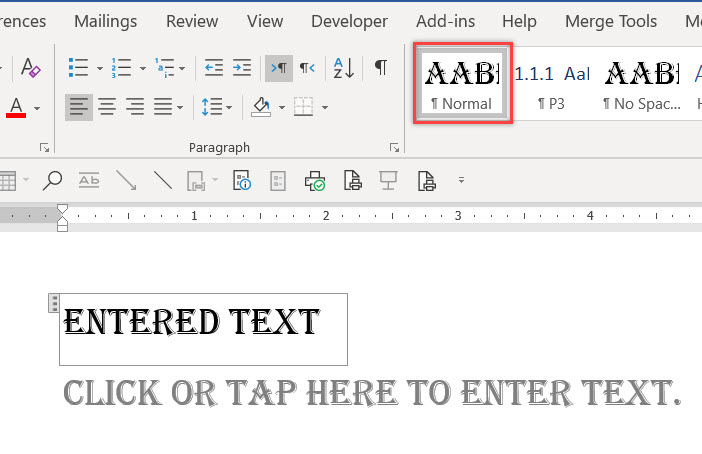Click the Multilevel List icon
This screenshot has width=702, height=454.
(164, 68)
